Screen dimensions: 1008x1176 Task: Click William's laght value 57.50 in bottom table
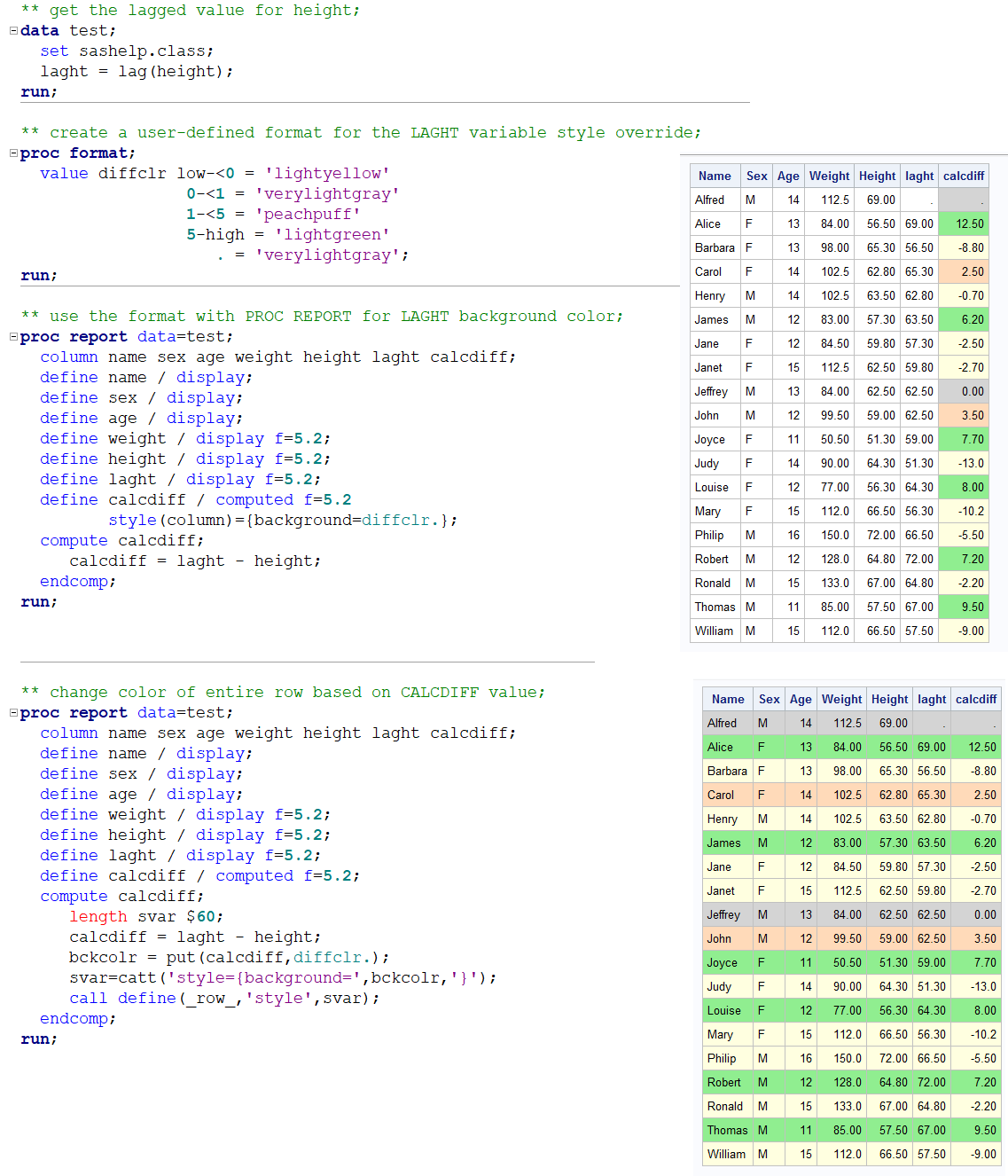click(931, 1154)
